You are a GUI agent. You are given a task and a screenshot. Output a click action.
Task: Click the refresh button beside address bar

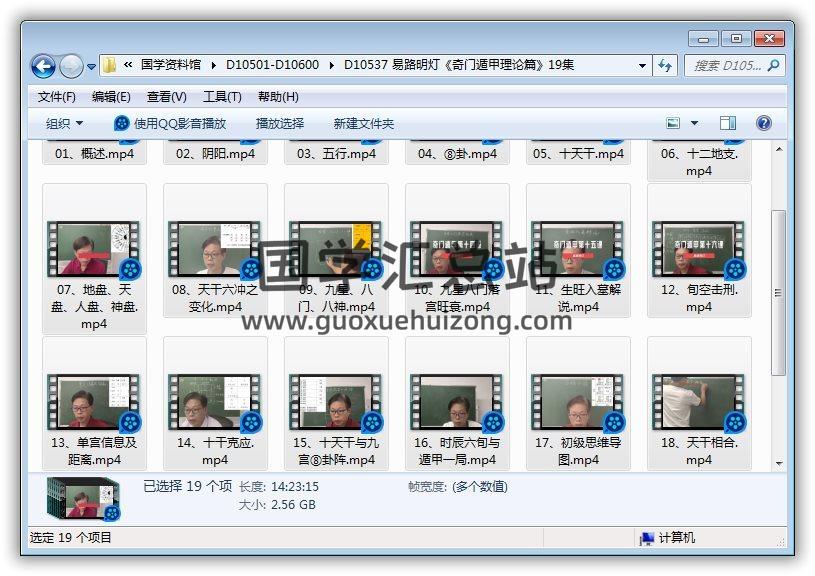666,66
